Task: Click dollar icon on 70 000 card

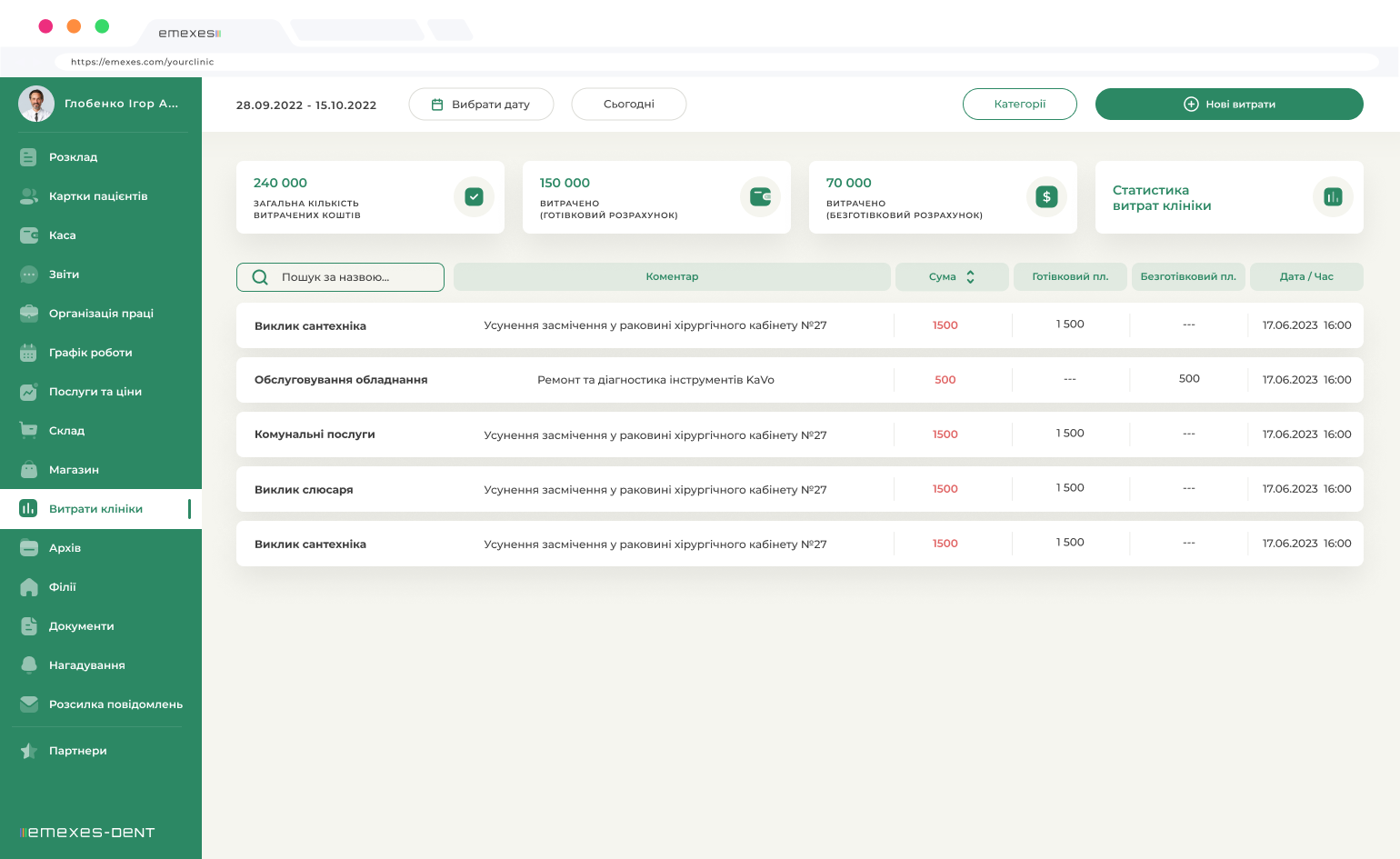Action: 1046,196
